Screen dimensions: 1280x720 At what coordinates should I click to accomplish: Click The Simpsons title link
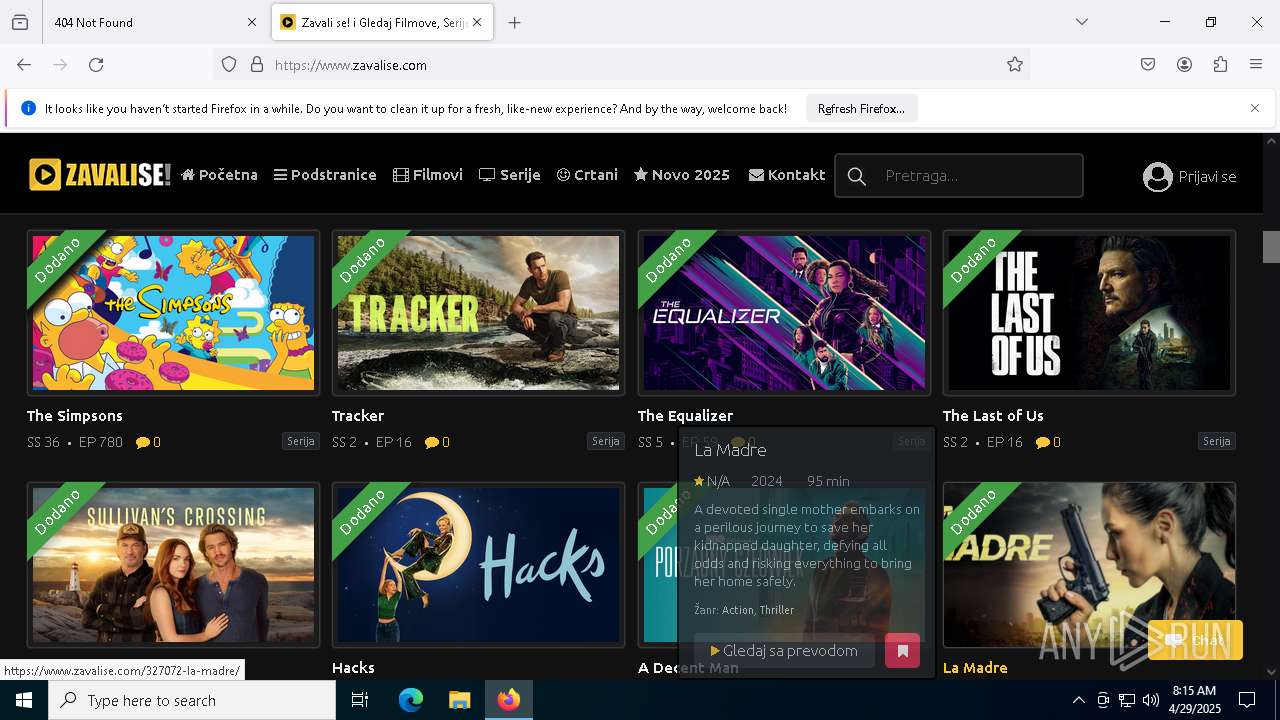click(x=75, y=416)
